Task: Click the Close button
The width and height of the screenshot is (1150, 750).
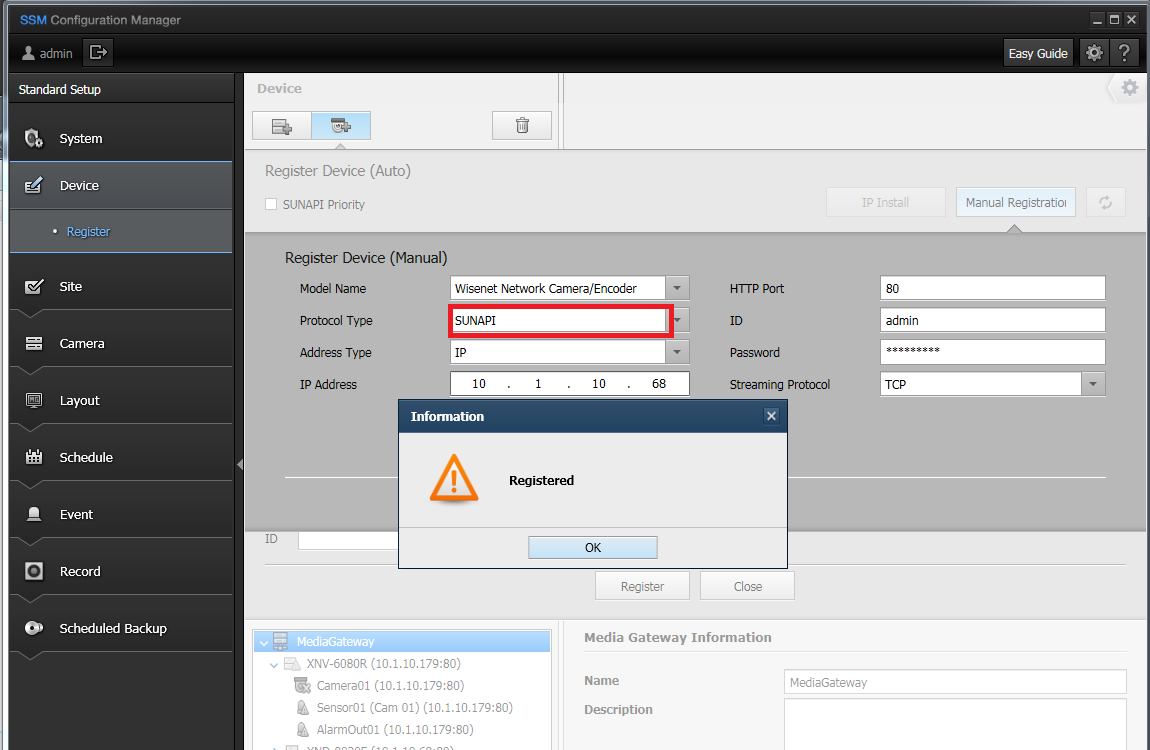Action: point(747,587)
